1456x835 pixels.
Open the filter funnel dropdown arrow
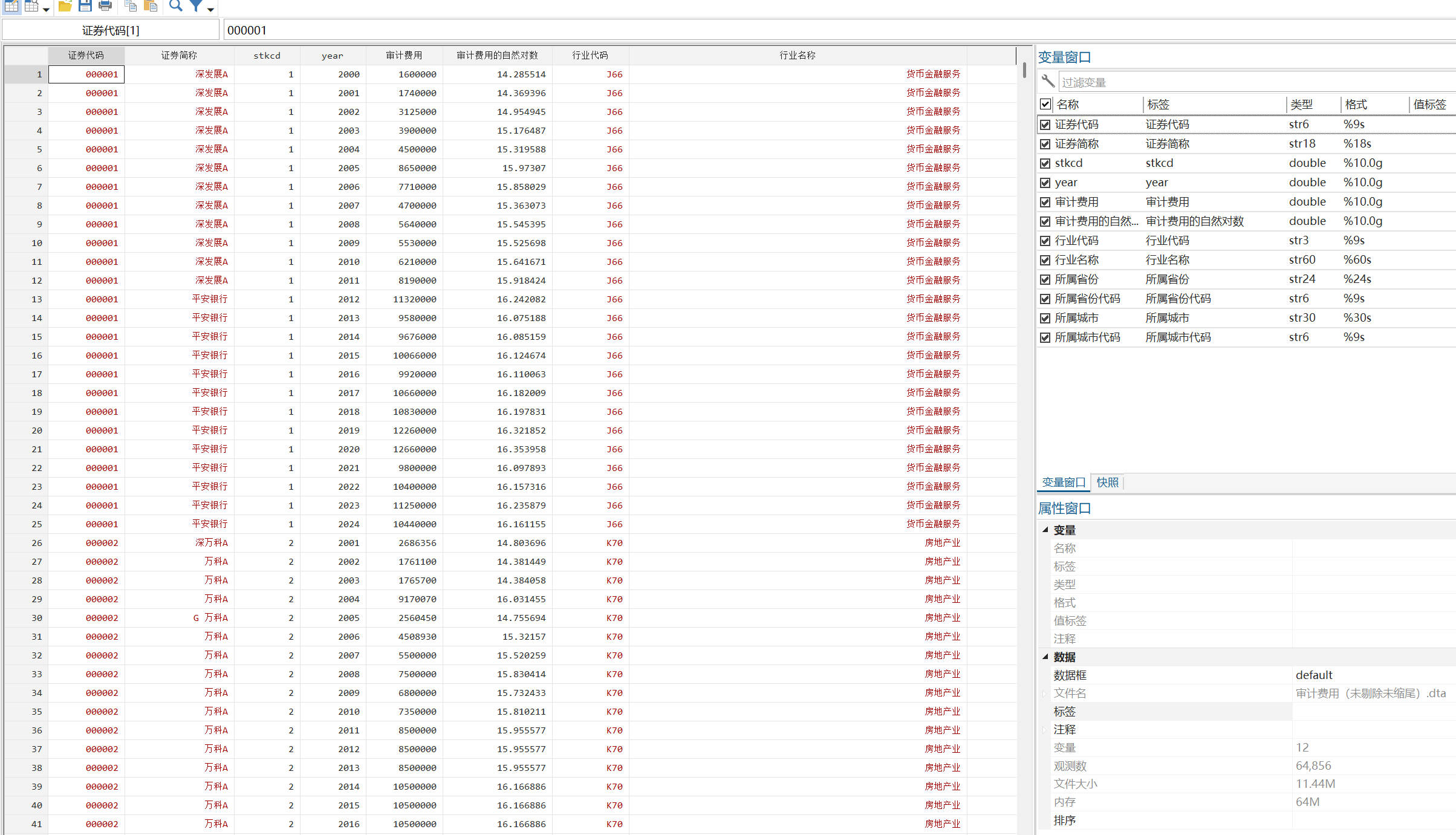(x=210, y=9)
